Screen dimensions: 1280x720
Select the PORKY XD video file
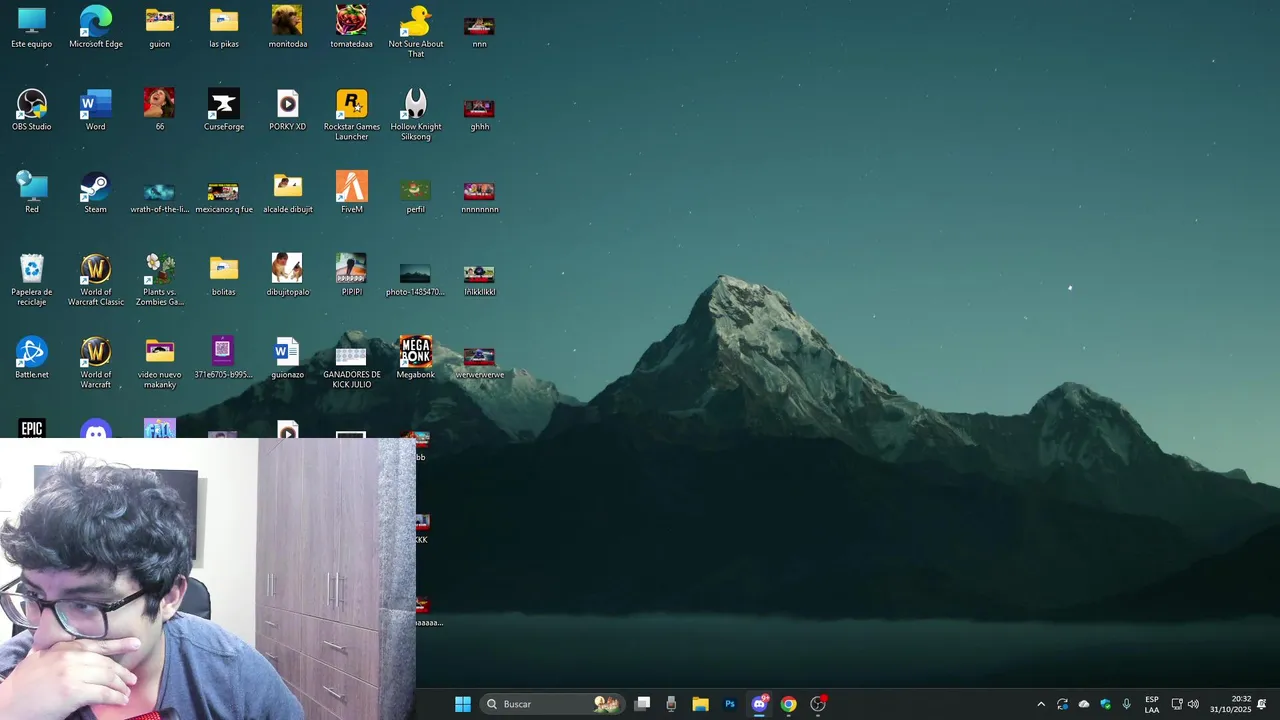pos(288,110)
